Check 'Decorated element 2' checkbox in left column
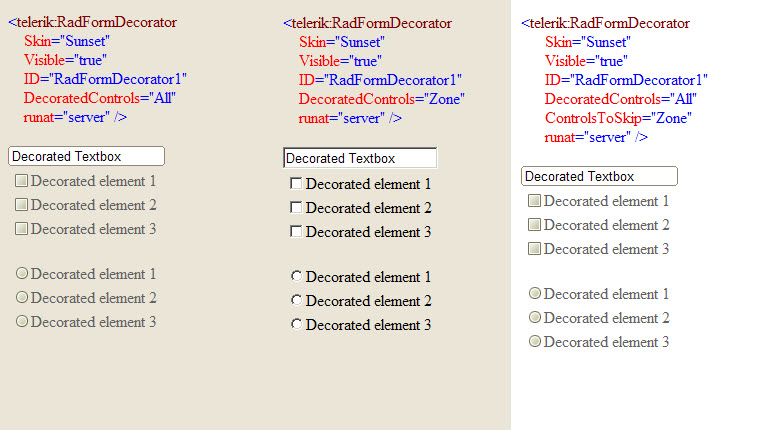The width and height of the screenshot is (768, 430). [21, 204]
